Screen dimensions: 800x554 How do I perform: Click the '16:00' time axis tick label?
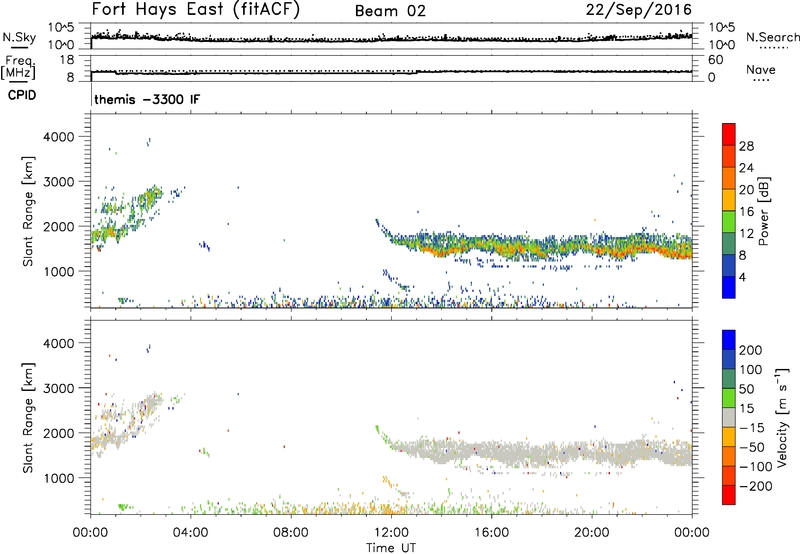tap(491, 533)
